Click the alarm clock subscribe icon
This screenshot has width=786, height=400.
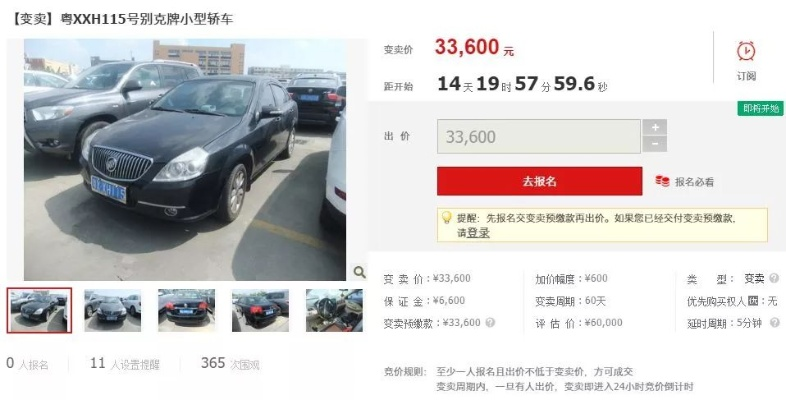coord(746,51)
